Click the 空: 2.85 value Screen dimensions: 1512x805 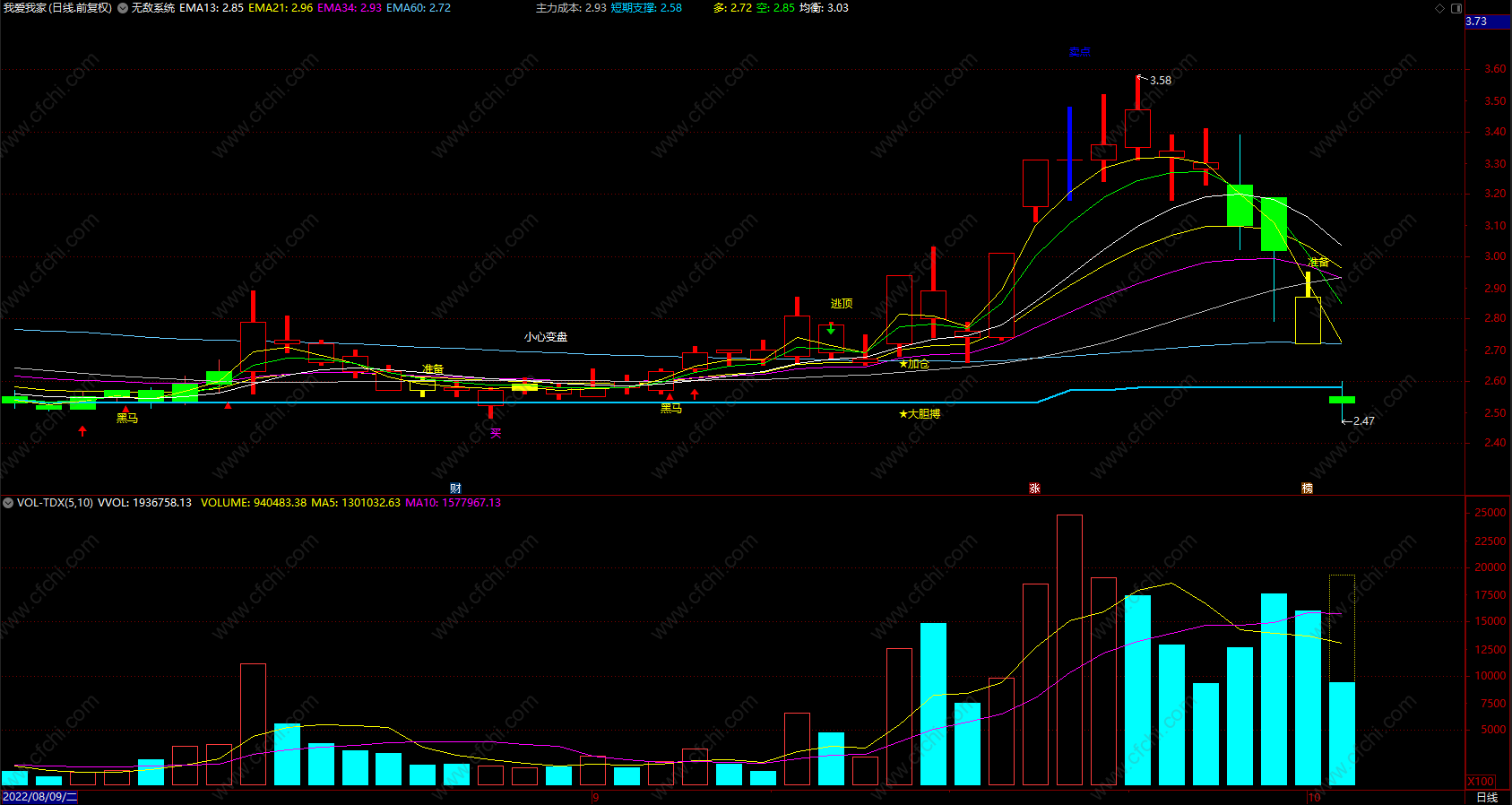pos(775,8)
